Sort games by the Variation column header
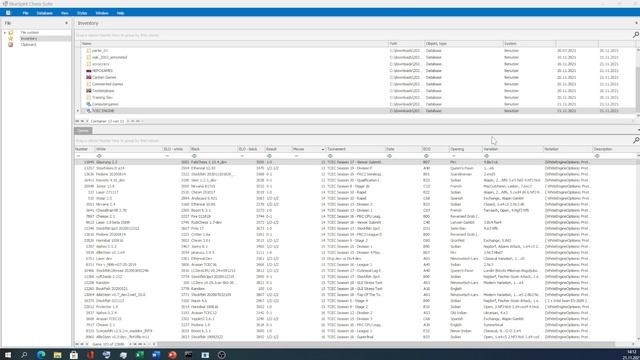 coord(512,149)
